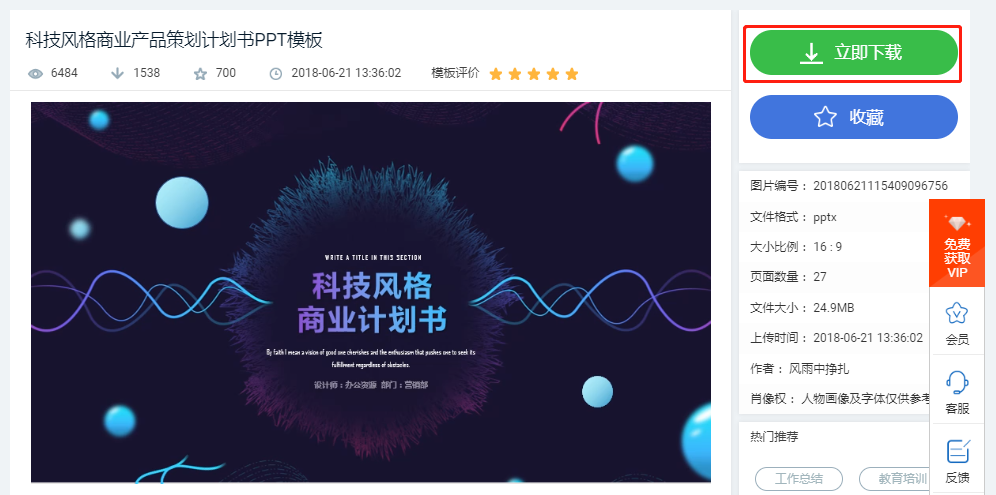Click the eye views icon beside 6484
Image resolution: width=996 pixels, height=495 pixels.
[x=36, y=74]
